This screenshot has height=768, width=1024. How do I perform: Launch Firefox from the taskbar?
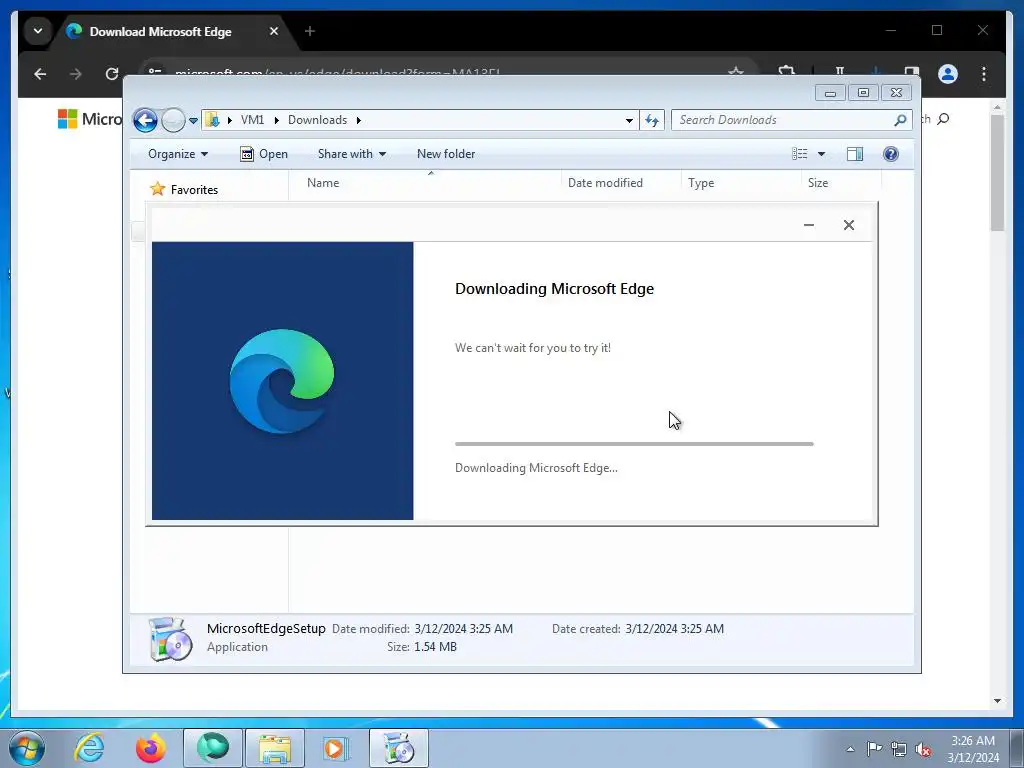[x=151, y=748]
